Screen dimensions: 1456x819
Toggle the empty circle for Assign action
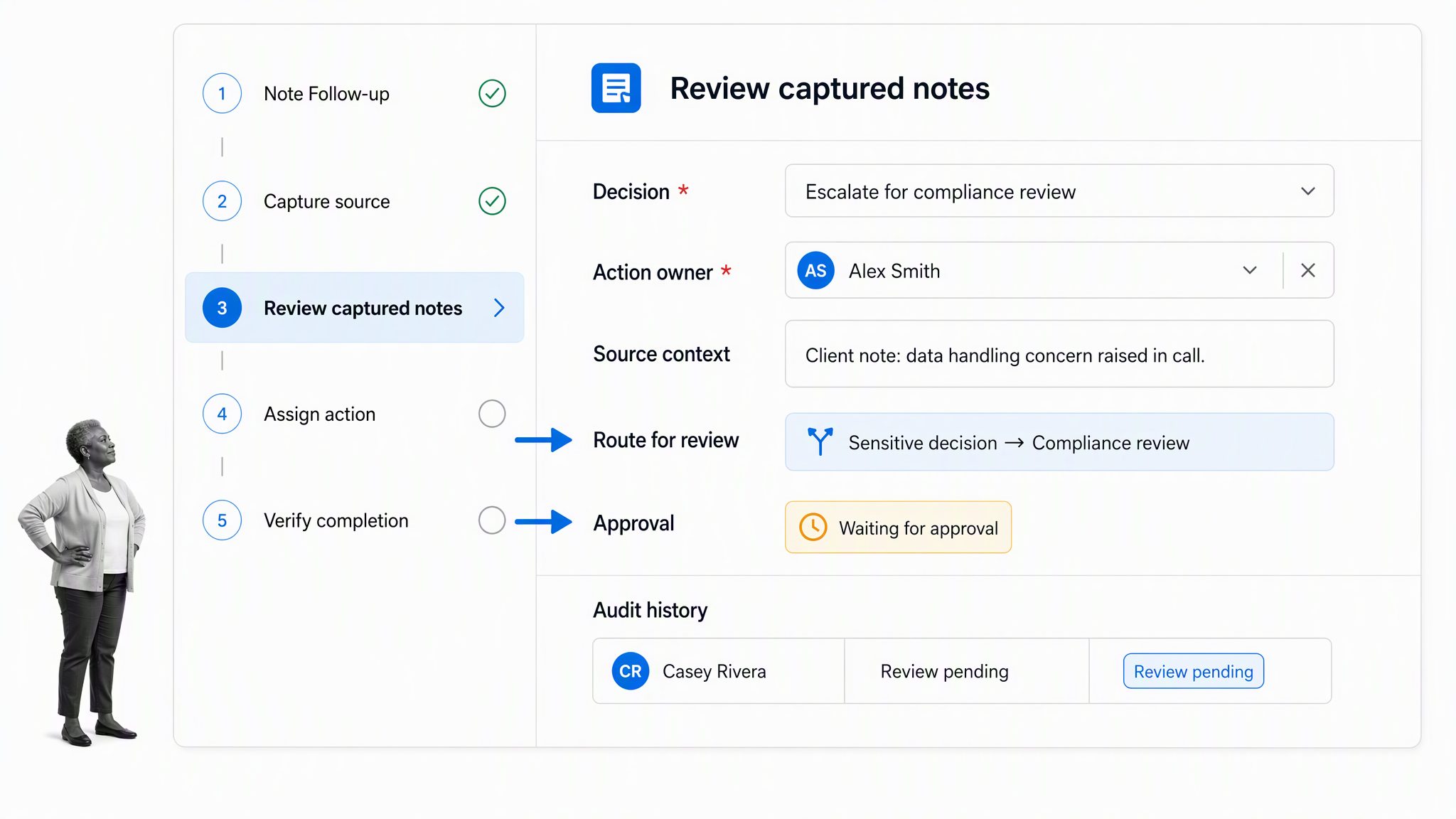[x=492, y=414]
